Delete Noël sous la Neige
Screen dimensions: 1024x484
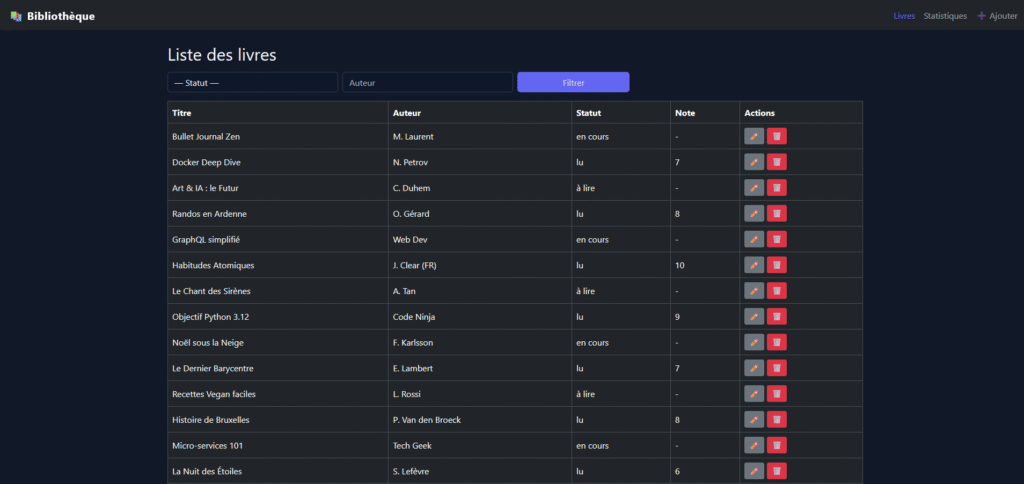point(776,342)
